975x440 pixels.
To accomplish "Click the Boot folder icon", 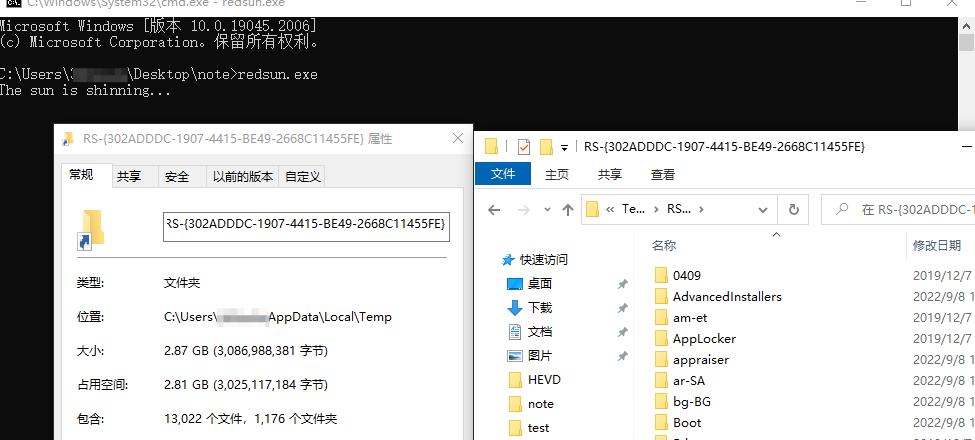I will pyautogui.click(x=661, y=423).
